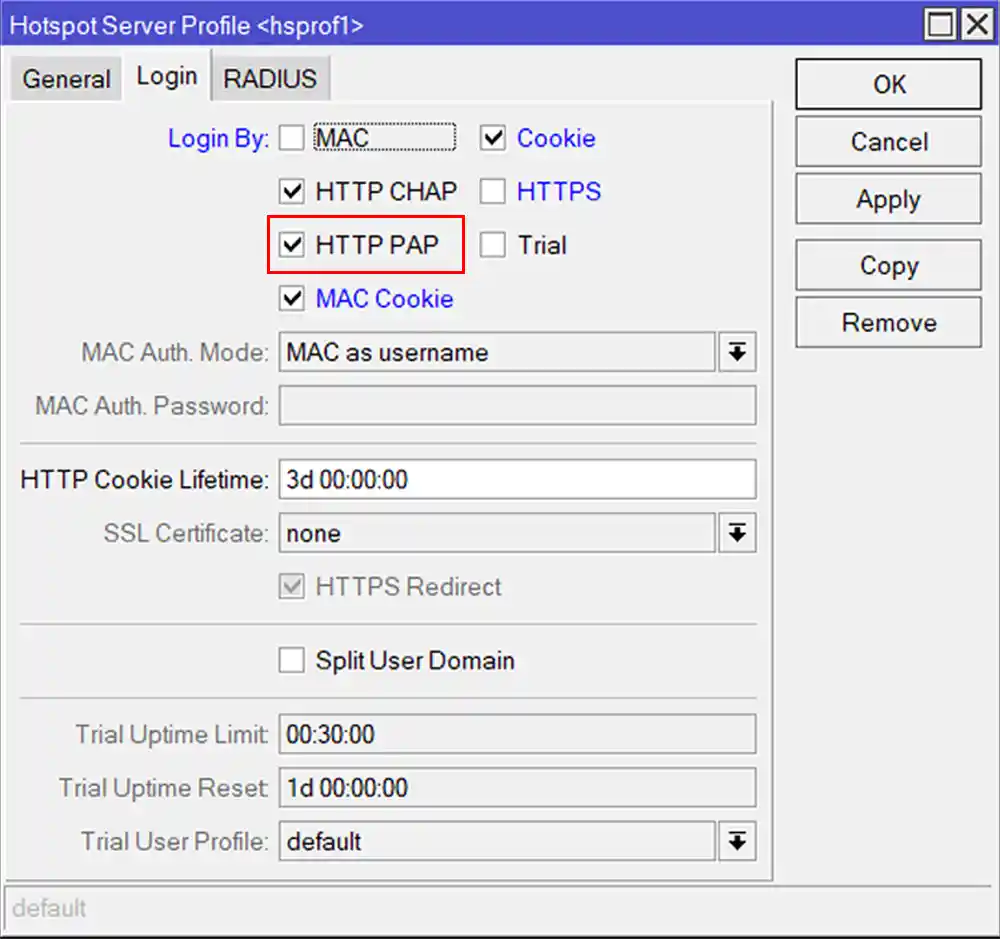Uncheck the Cookie login option
Image resolution: width=1000 pixels, height=939 pixels.
[493, 138]
